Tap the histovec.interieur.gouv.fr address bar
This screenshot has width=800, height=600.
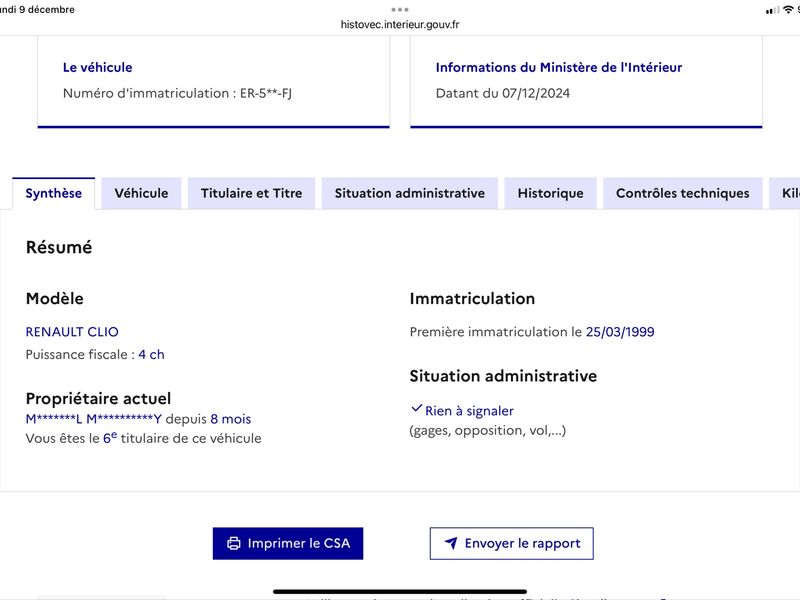coord(400,24)
